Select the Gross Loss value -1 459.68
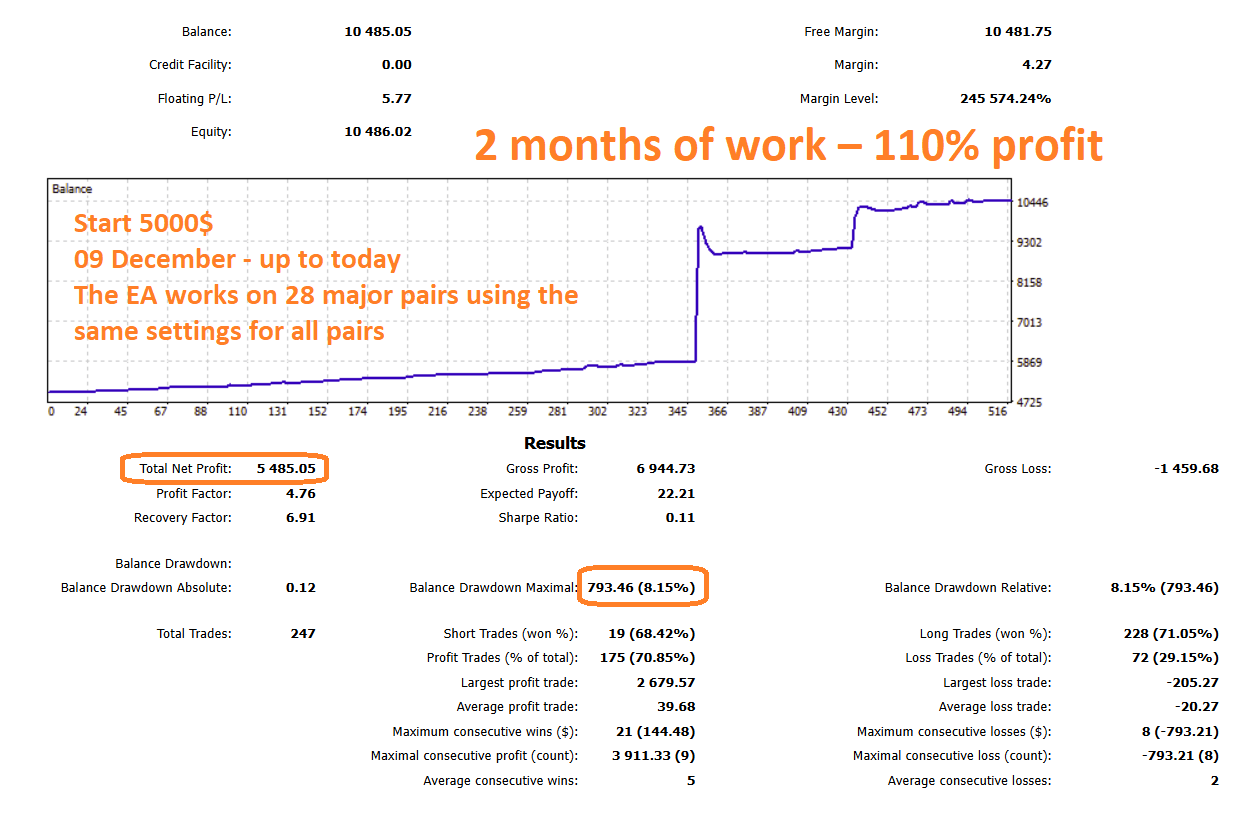1254x840 pixels. click(1186, 469)
